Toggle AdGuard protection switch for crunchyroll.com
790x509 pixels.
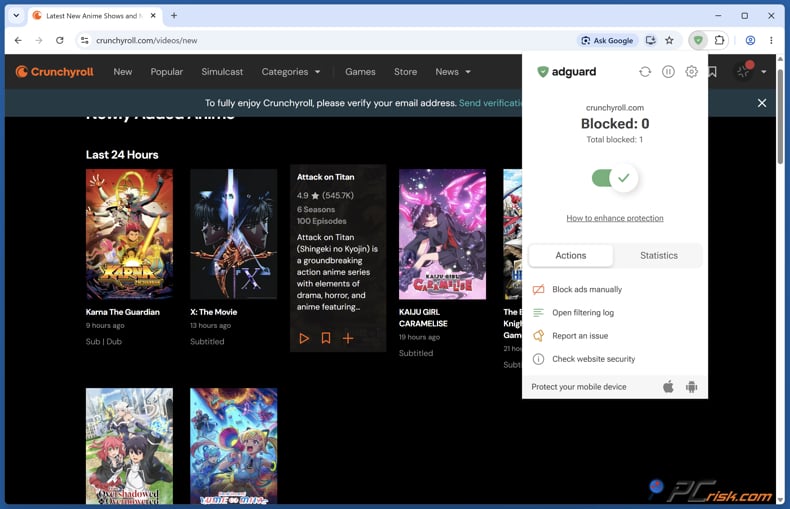tap(615, 178)
